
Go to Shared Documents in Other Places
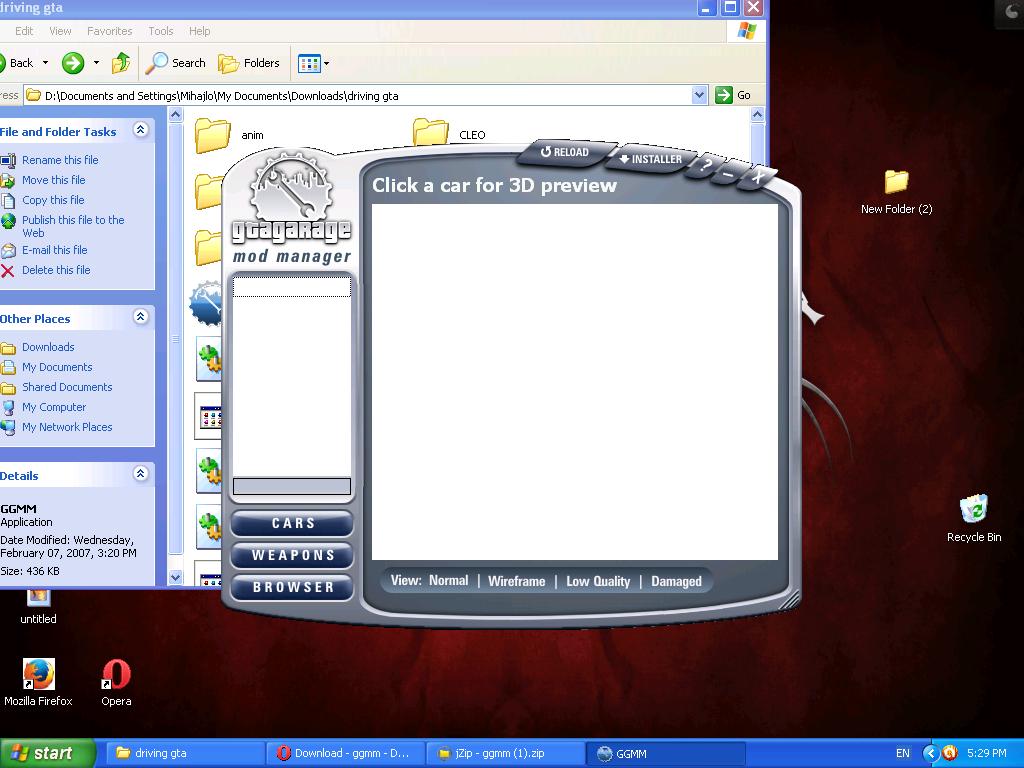point(67,387)
